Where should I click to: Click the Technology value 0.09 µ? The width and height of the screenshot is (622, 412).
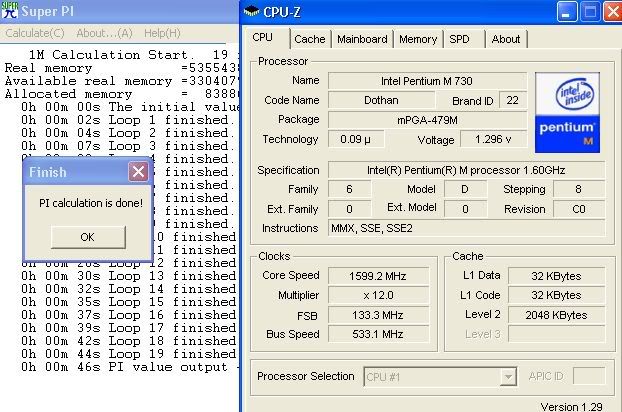[x=356, y=139]
